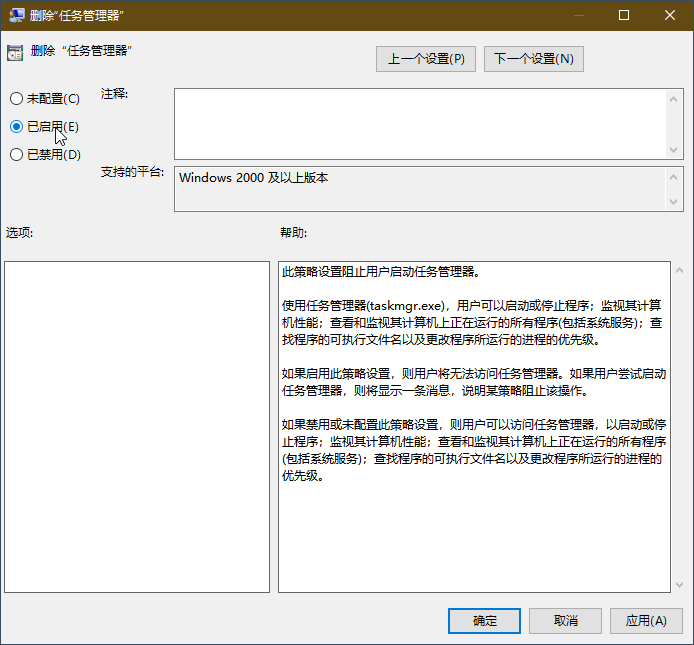The height and width of the screenshot is (645, 694).
Task: Click the up arrow of 注释 scrollbar
Action: tap(674, 99)
